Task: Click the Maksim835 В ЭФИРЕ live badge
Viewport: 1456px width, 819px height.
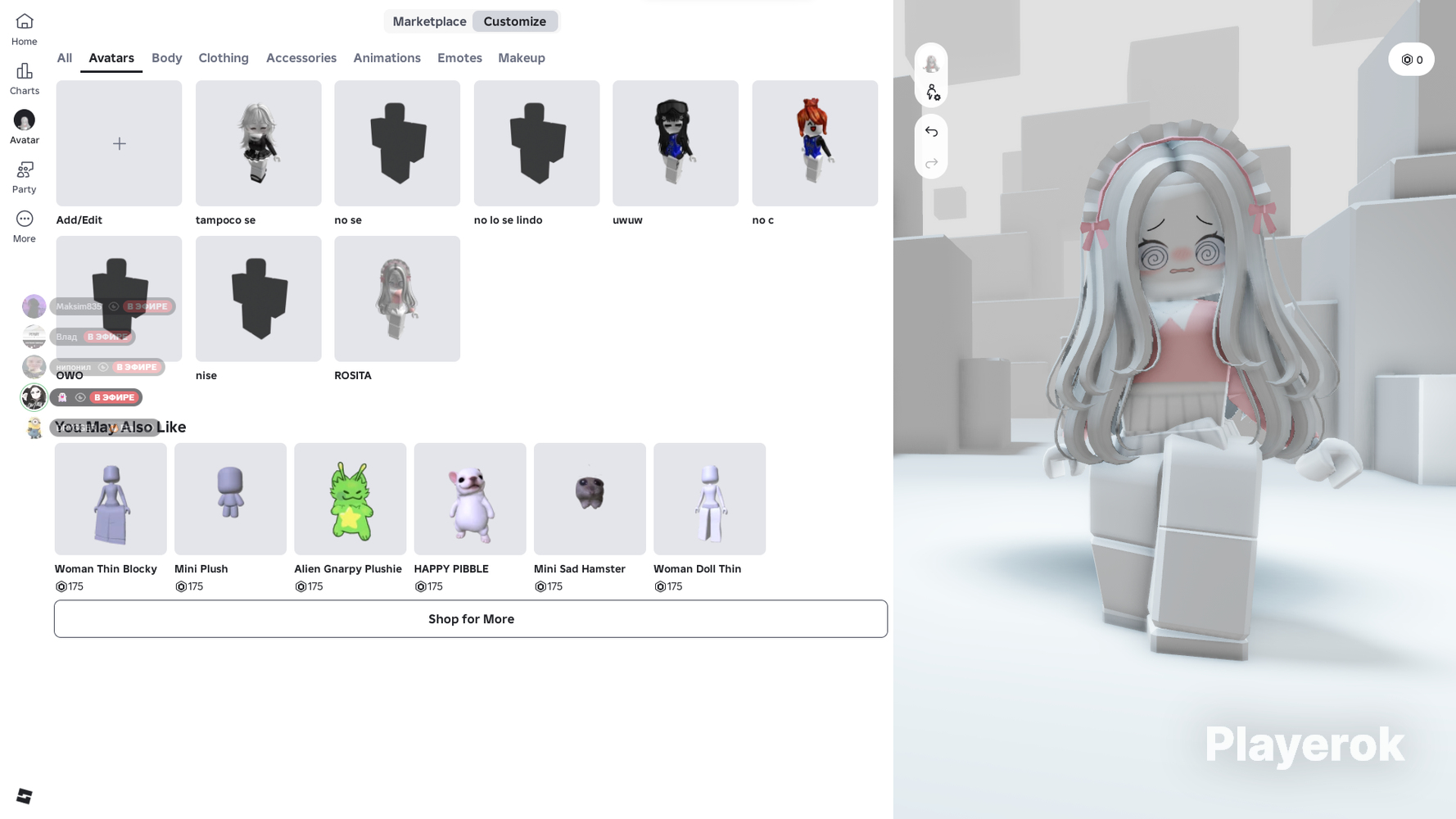Action: pos(147,306)
